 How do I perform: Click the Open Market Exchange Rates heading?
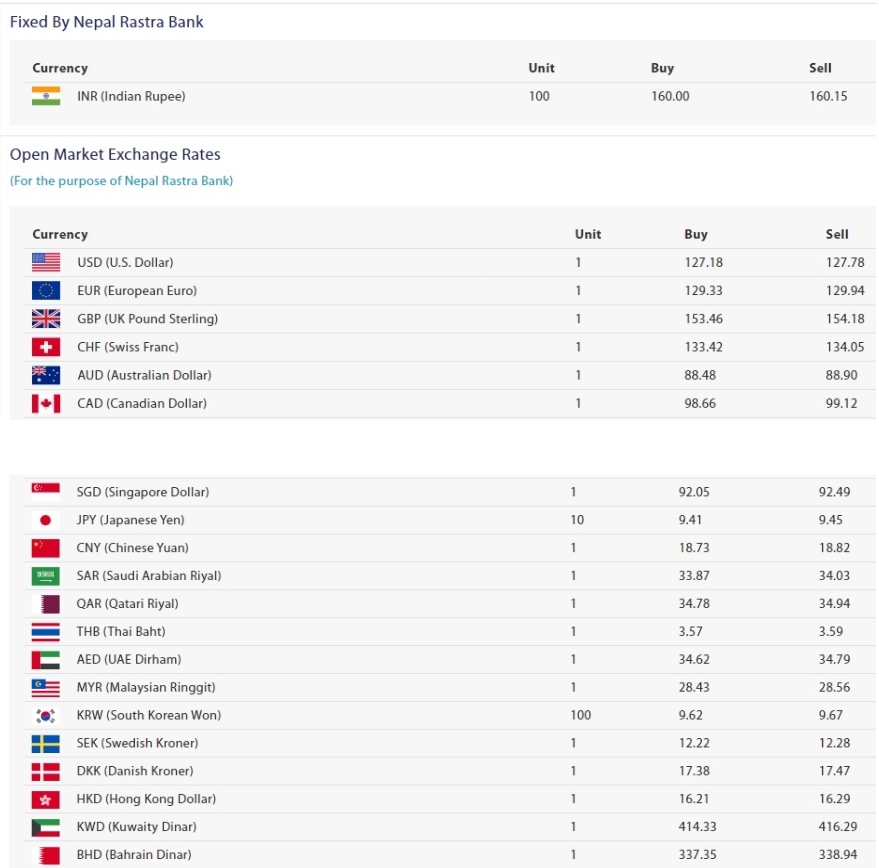tap(115, 154)
